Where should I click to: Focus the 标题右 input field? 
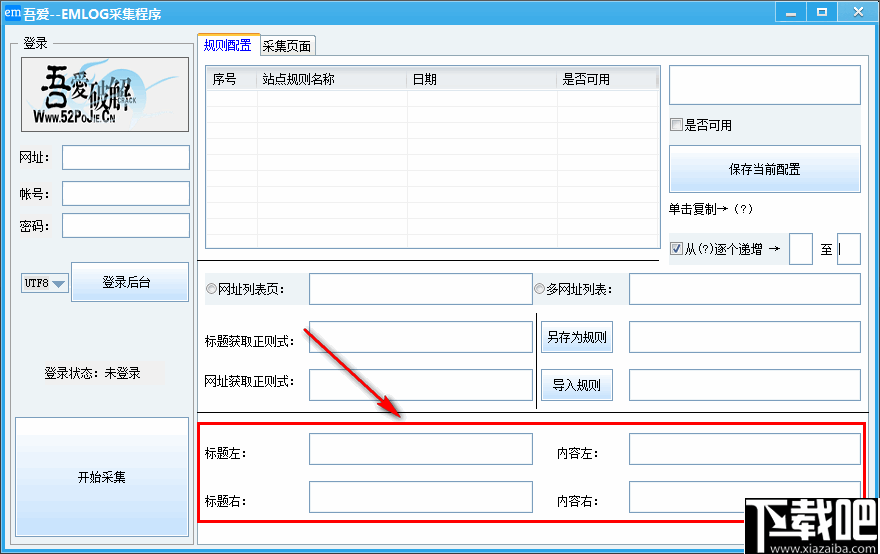pyautogui.click(x=420, y=497)
